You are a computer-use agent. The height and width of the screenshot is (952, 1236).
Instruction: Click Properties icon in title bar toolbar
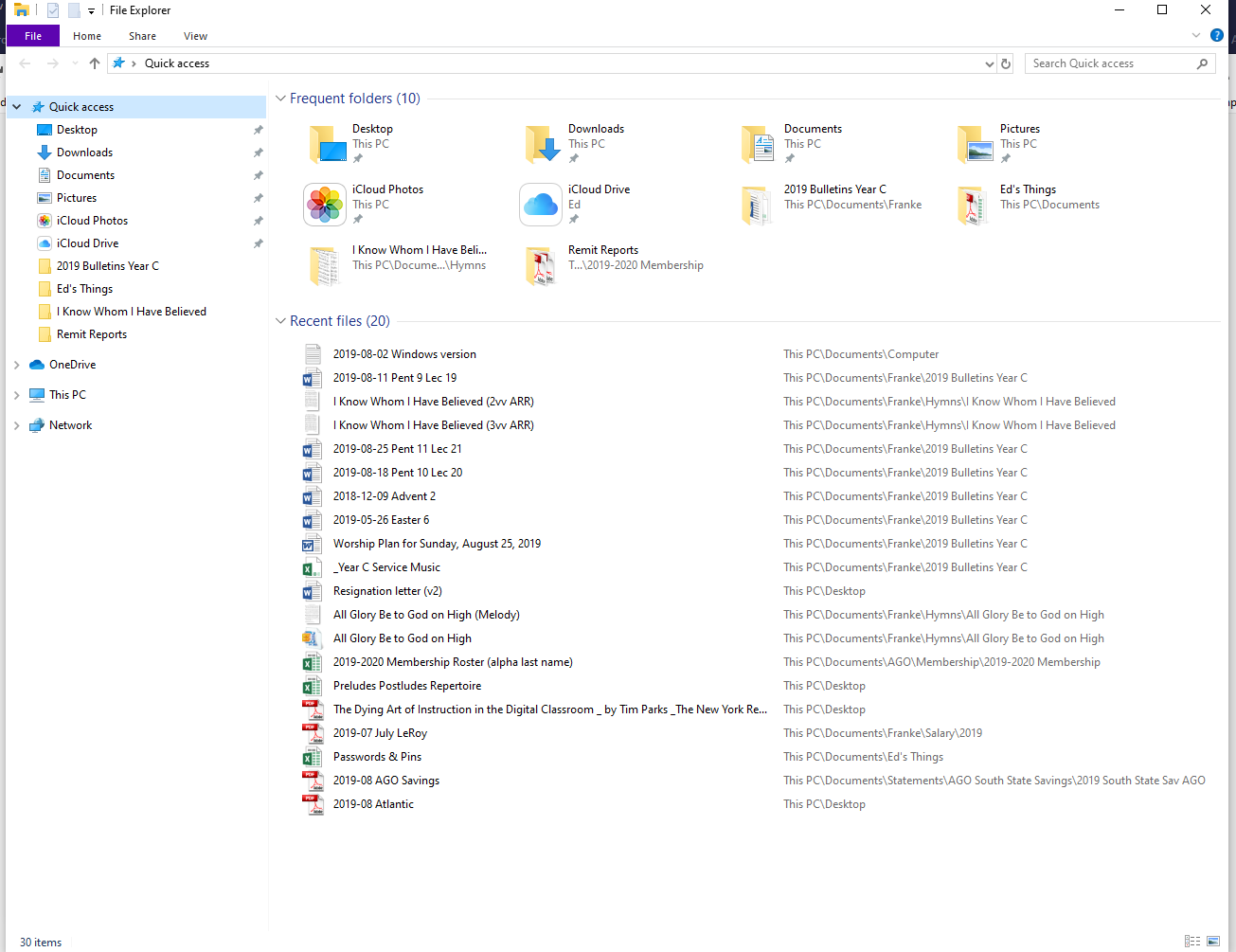tap(53, 10)
